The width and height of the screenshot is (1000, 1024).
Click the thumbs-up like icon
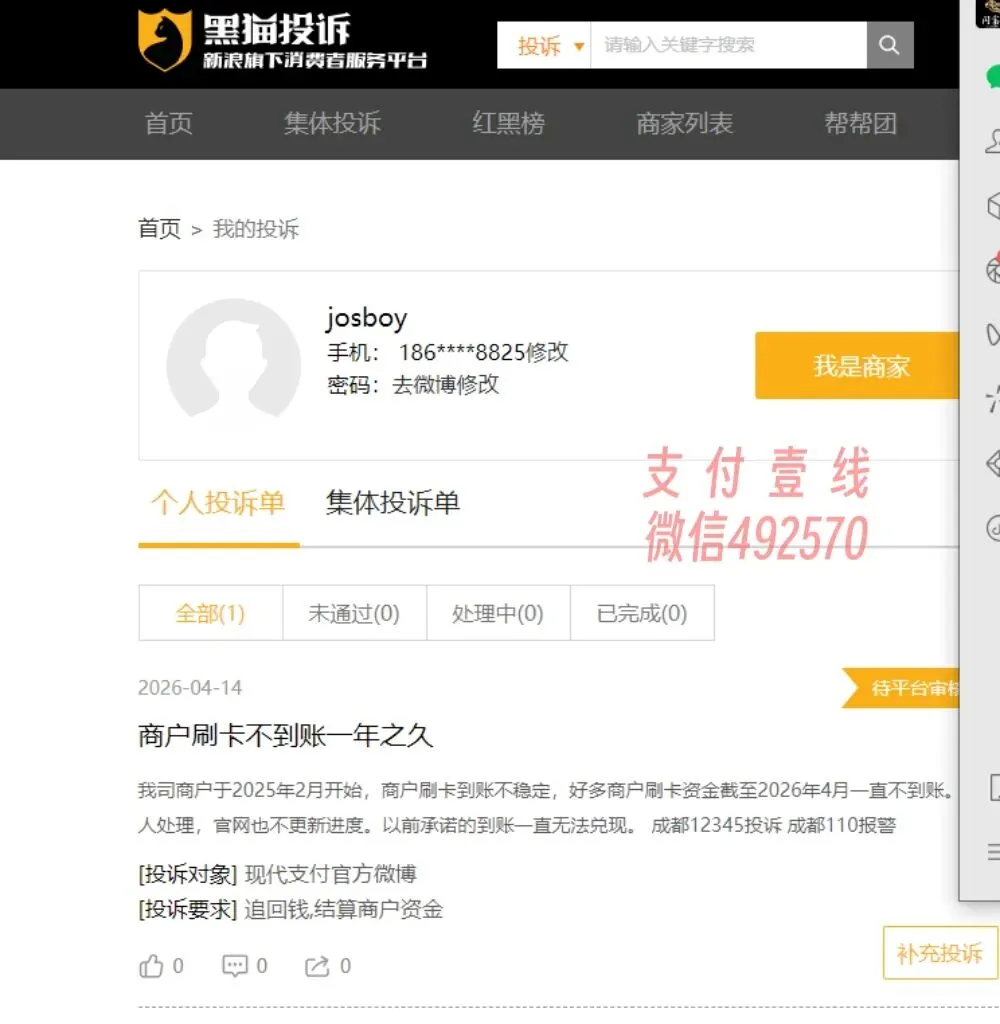(x=152, y=966)
